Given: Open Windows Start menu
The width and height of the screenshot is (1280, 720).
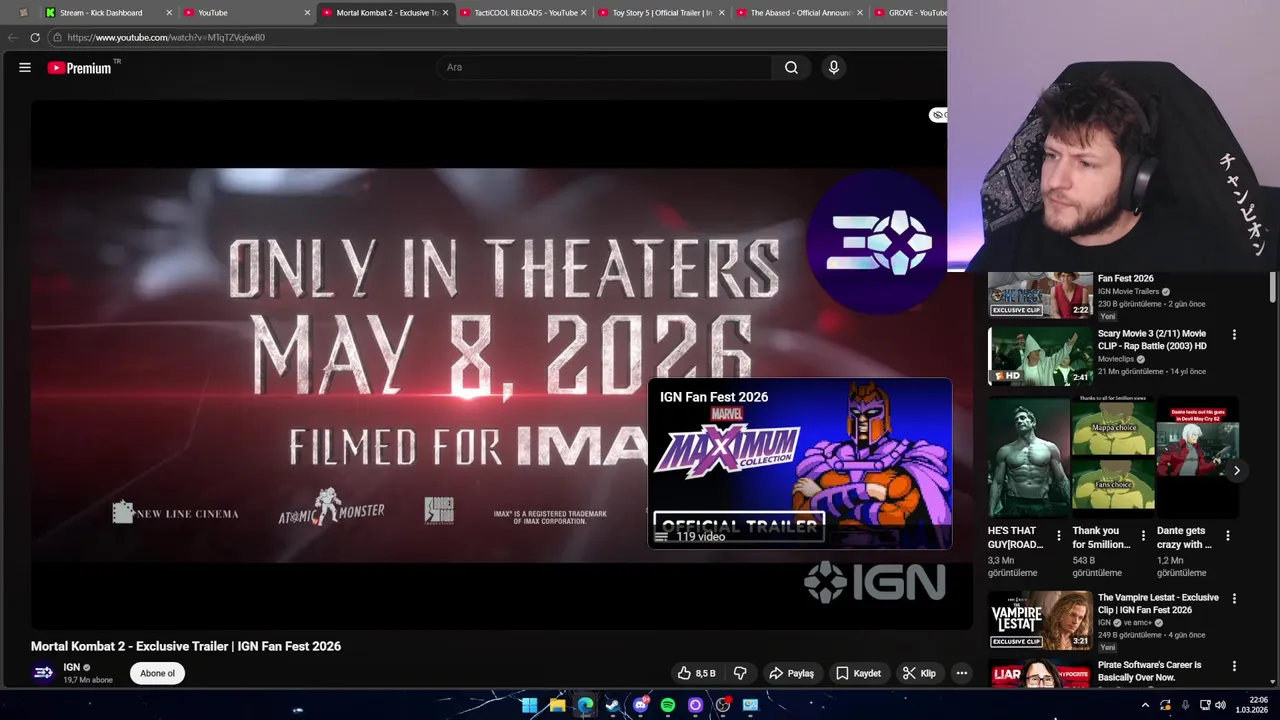Looking at the screenshot, I should pos(529,705).
